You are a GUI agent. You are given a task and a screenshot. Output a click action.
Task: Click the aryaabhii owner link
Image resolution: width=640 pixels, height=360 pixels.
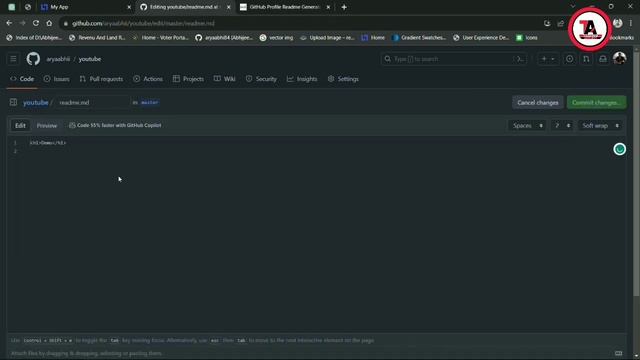58,59
